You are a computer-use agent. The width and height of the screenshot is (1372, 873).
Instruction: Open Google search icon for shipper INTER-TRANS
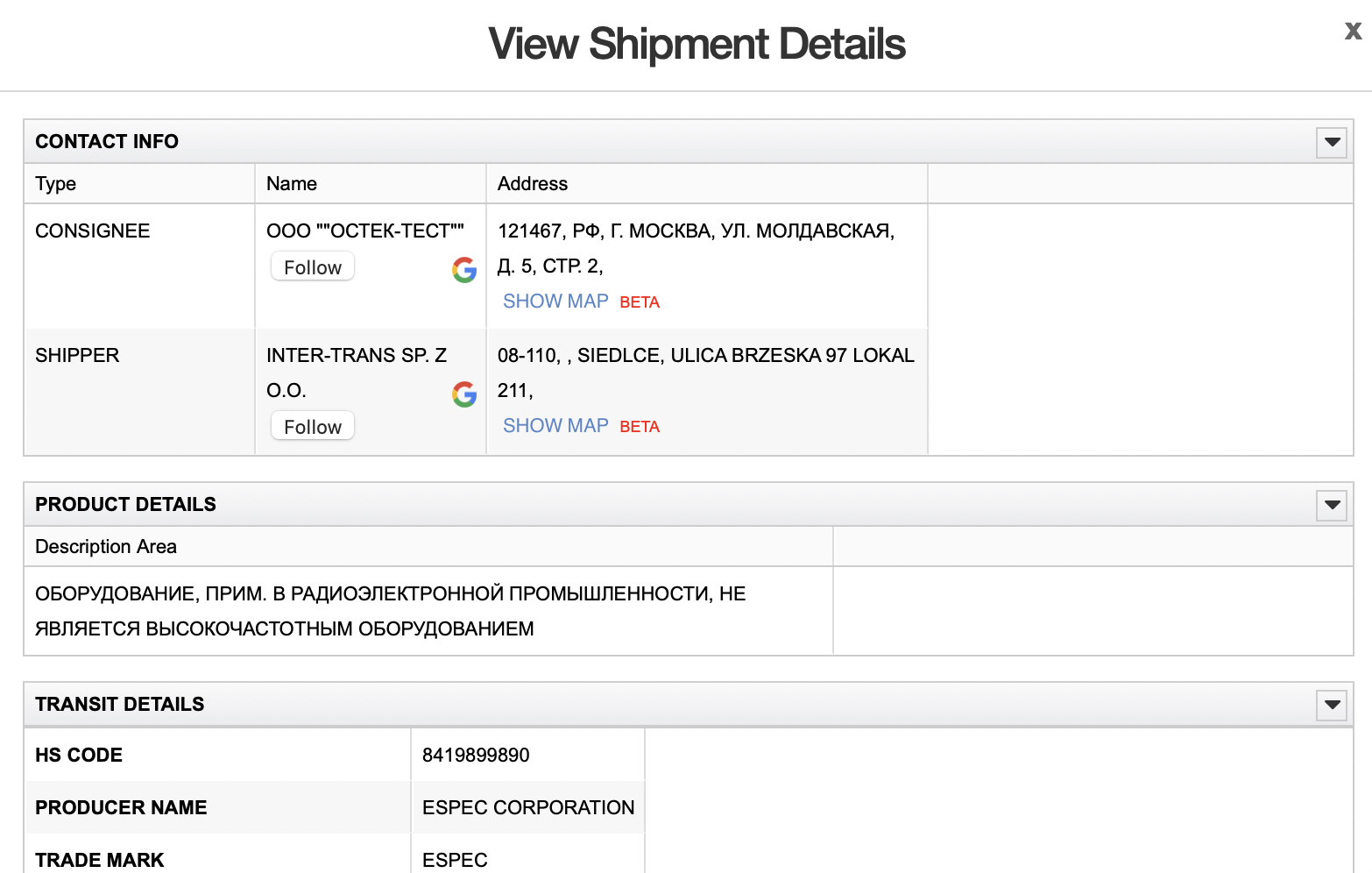464,394
